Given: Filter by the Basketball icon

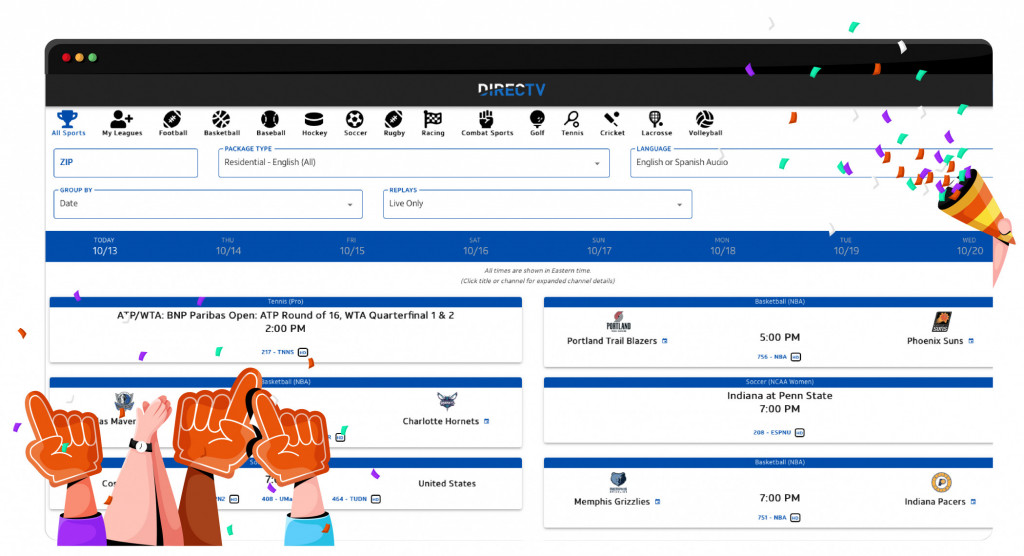Looking at the screenshot, I should point(221,119).
